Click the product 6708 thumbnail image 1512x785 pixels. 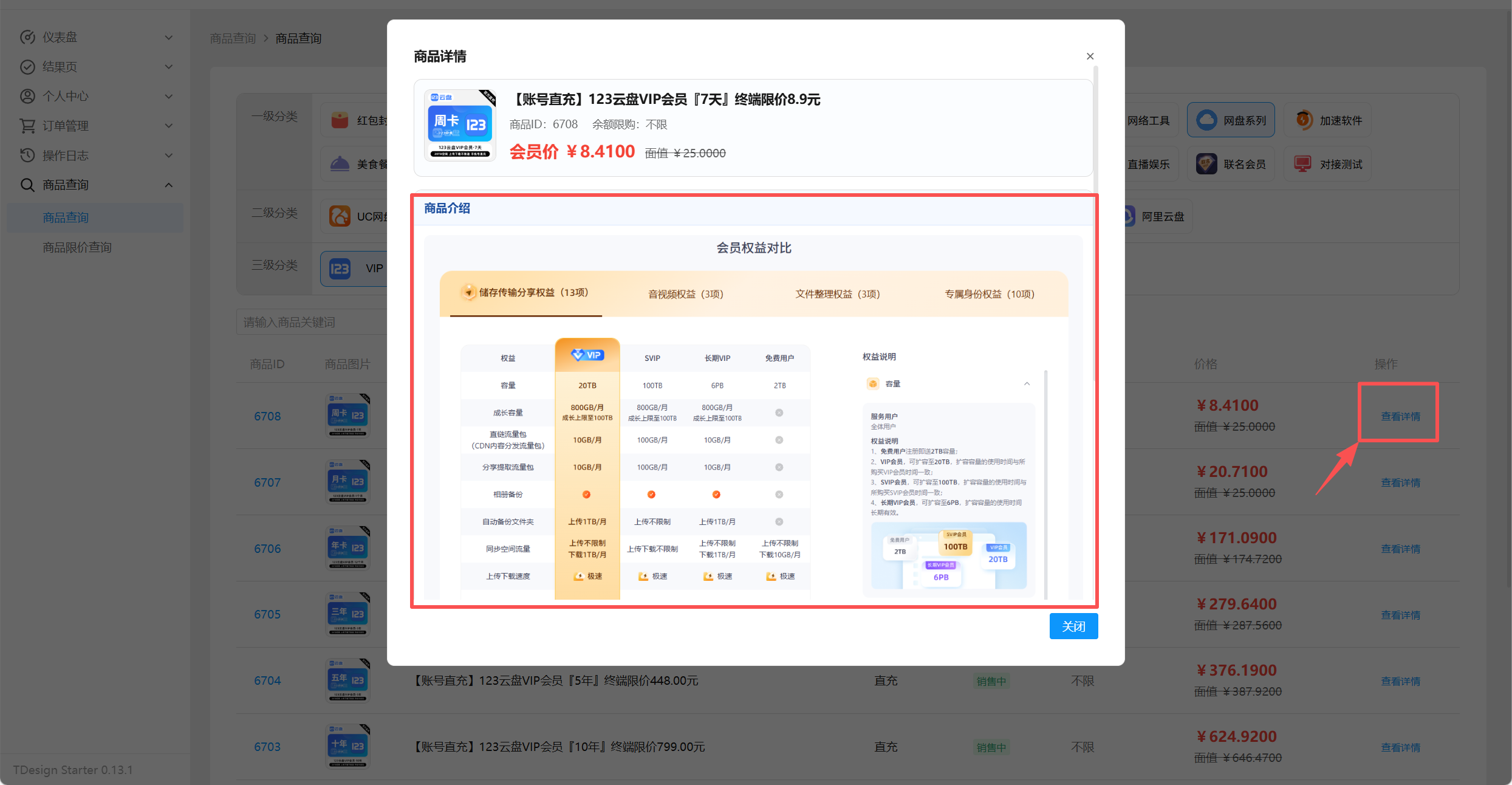tap(347, 416)
